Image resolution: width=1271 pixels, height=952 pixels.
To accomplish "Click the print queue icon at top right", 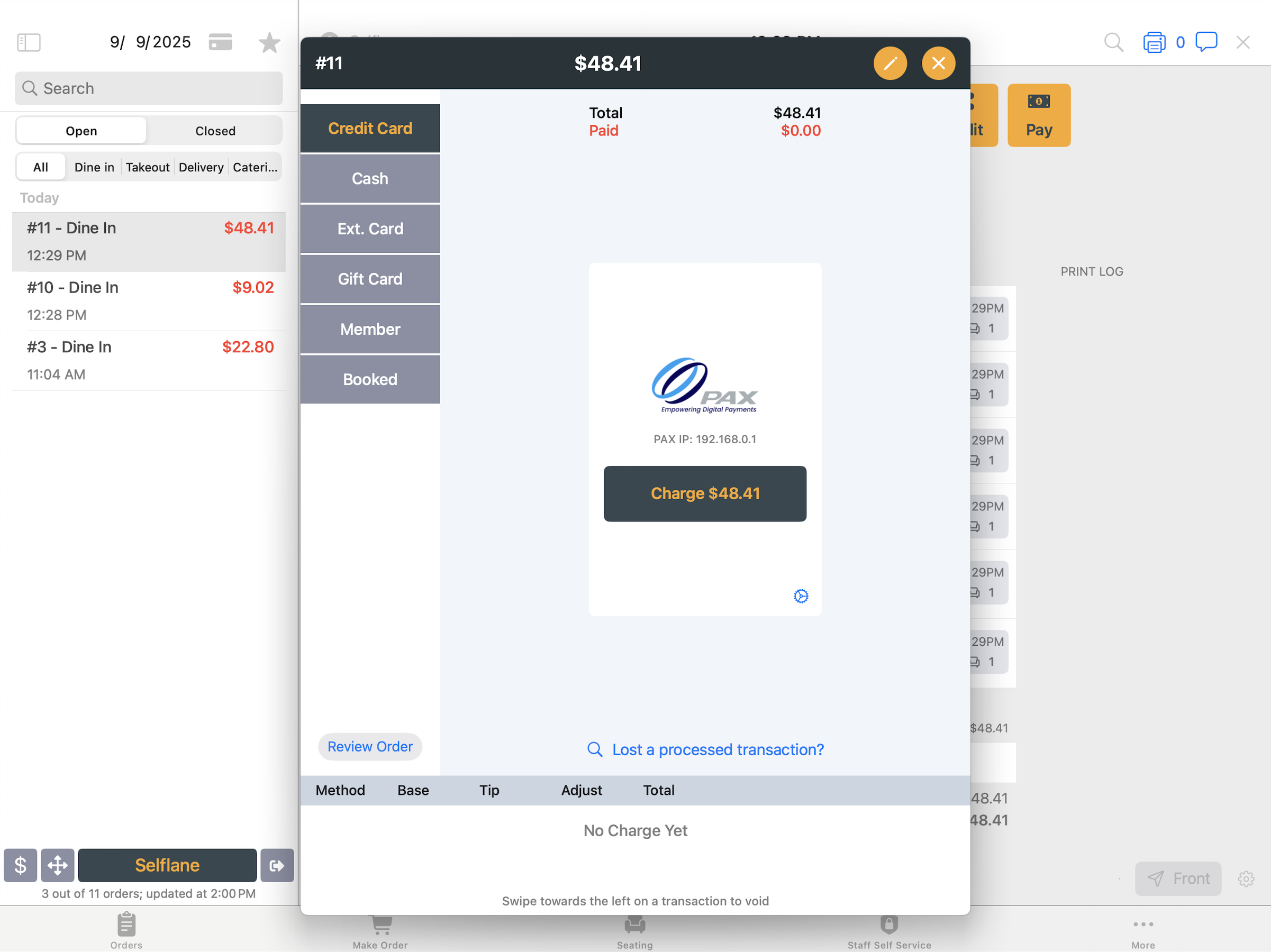I will [1155, 42].
